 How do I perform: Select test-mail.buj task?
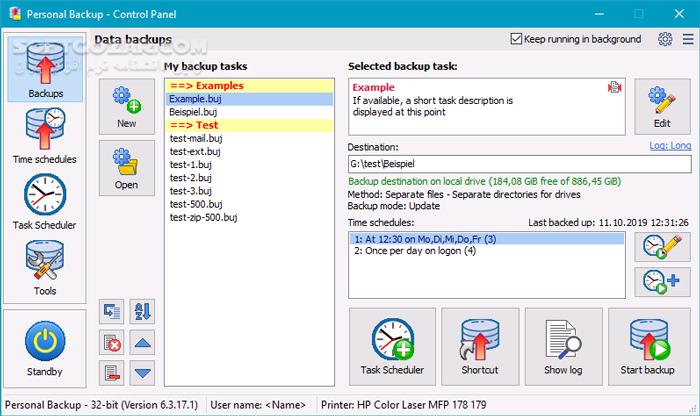pos(250,138)
